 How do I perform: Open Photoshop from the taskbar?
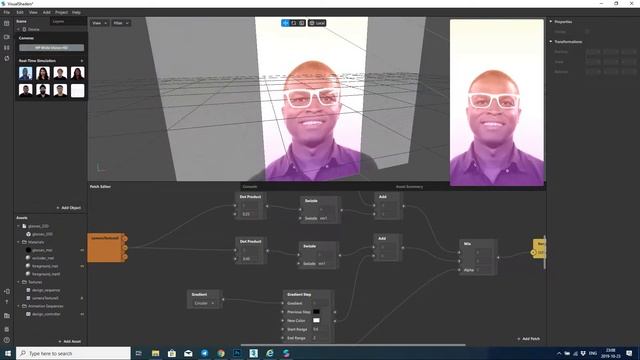click(237, 353)
